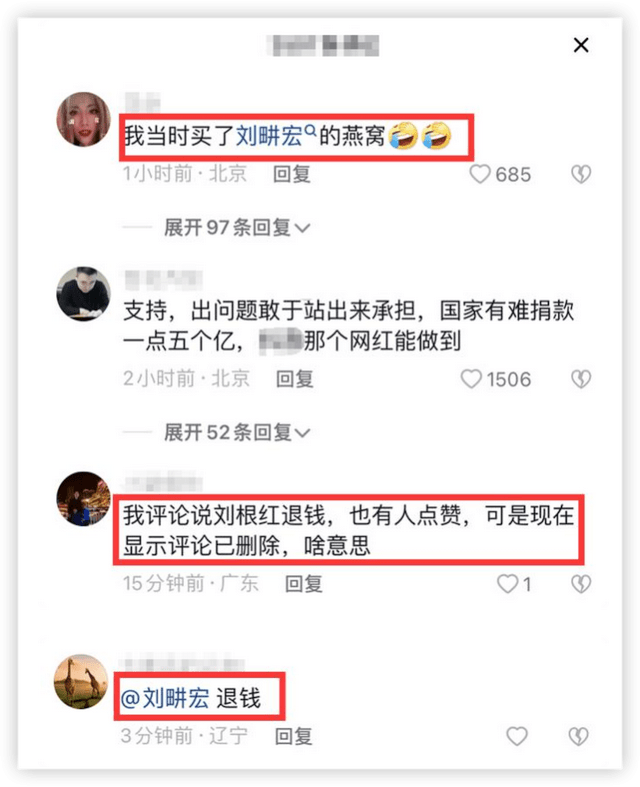Close the comments panel with X
The width and height of the screenshot is (640, 787).
pos(581,45)
